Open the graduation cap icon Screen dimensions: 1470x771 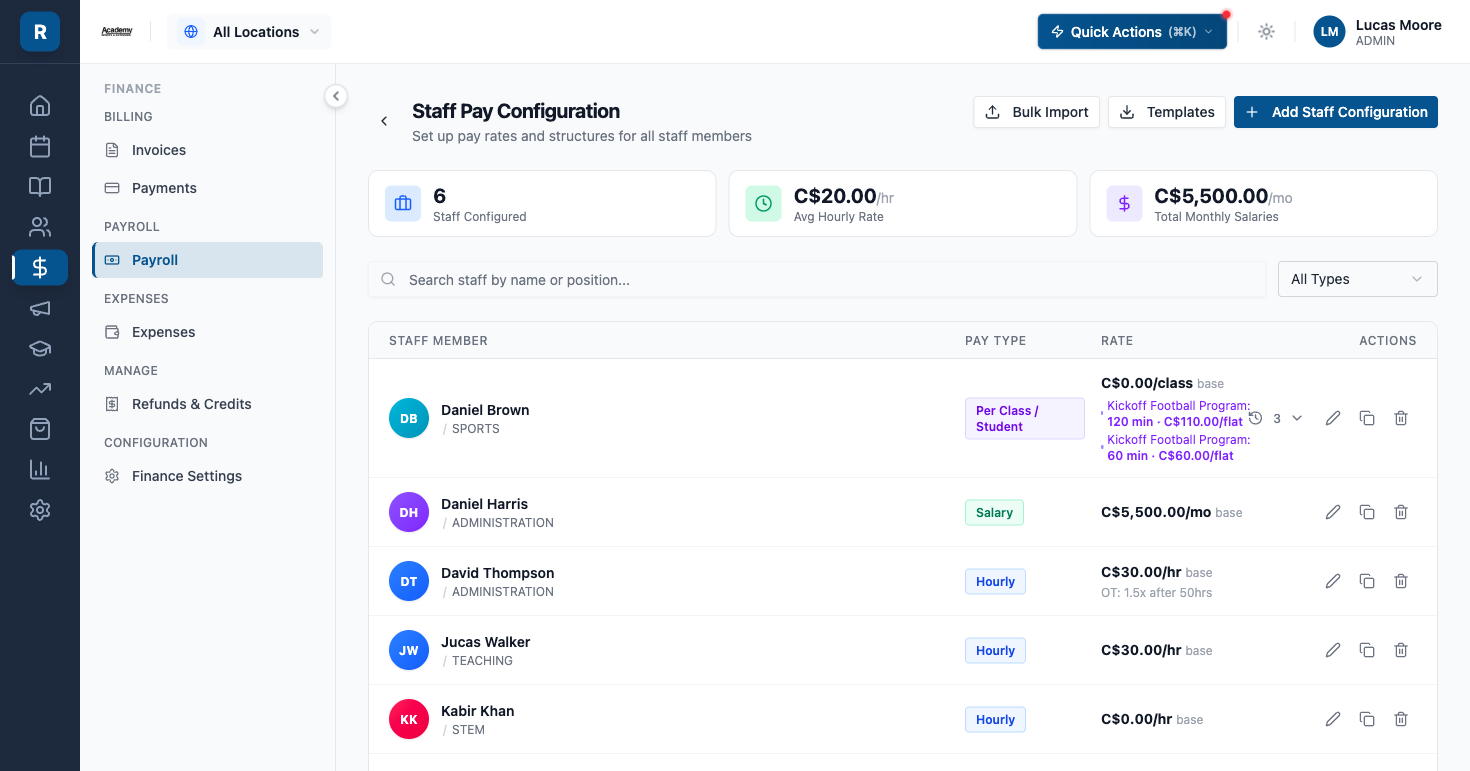(x=40, y=348)
